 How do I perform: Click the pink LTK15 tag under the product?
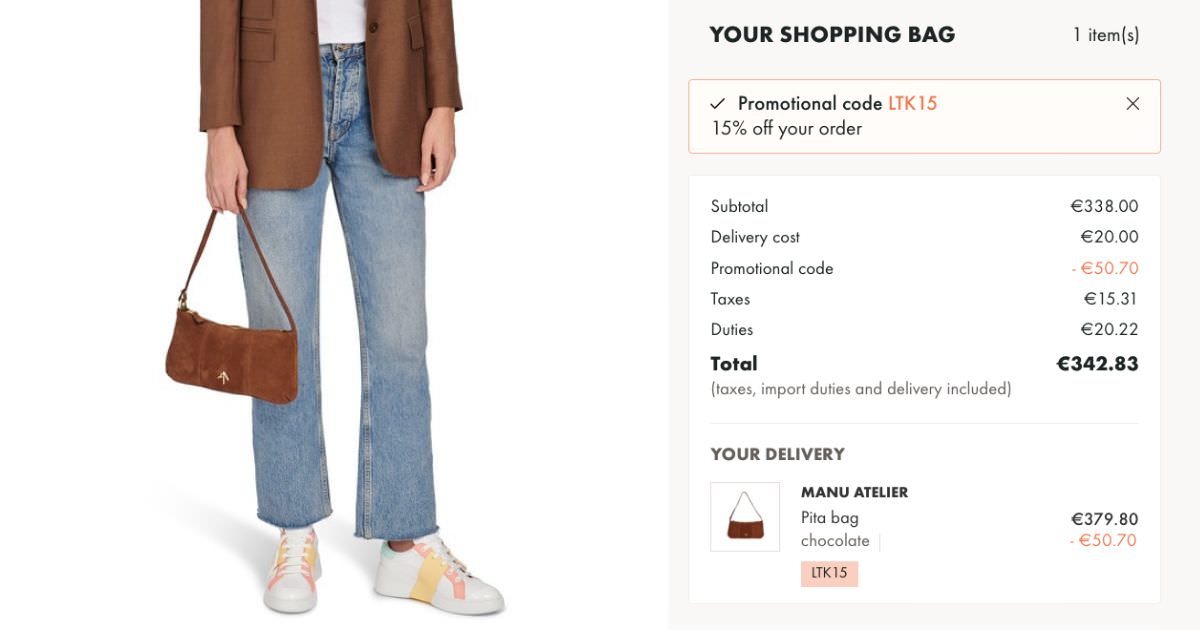829,573
